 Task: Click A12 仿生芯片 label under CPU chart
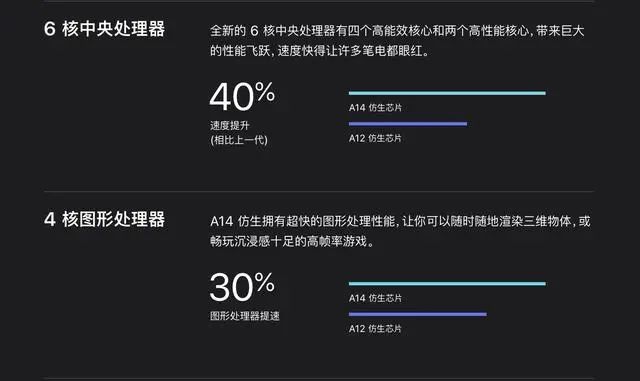(x=375, y=138)
